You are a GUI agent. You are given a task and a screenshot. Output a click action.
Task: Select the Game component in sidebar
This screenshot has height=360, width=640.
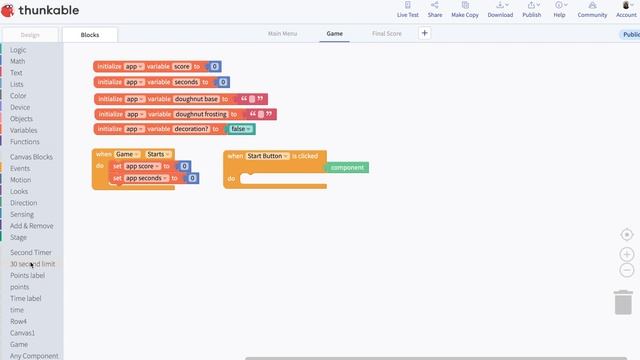click(x=19, y=344)
